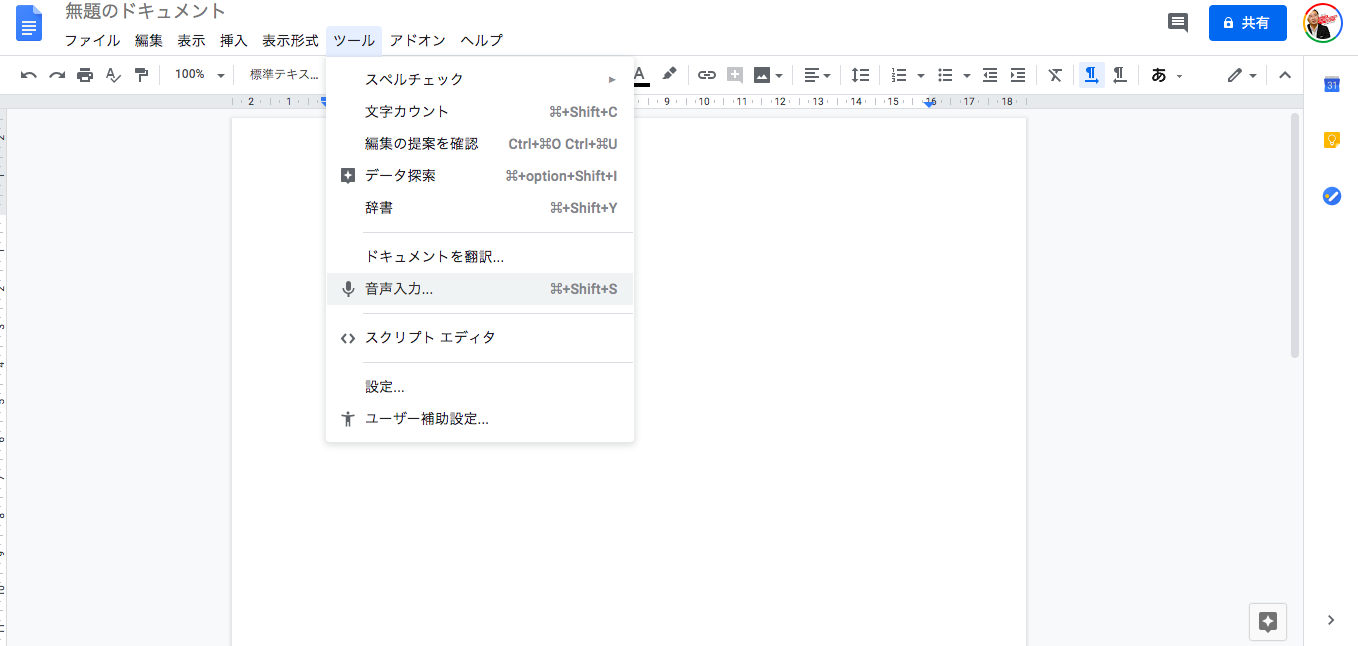The height and width of the screenshot is (646, 1358).
Task: Click the print icon
Action: (x=85, y=75)
